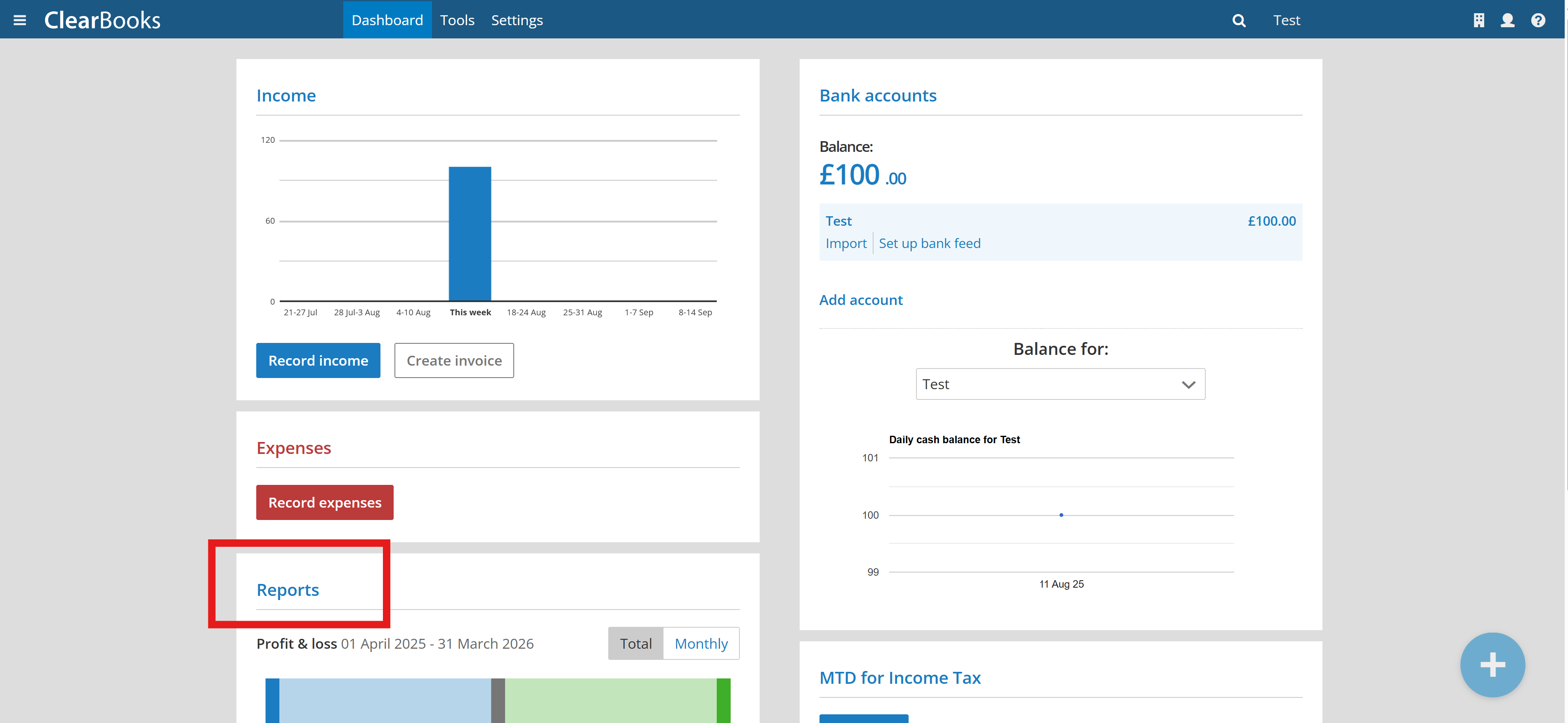Screen dimensions: 1568x723
Task: Click the This week income bar
Action: tap(470, 234)
